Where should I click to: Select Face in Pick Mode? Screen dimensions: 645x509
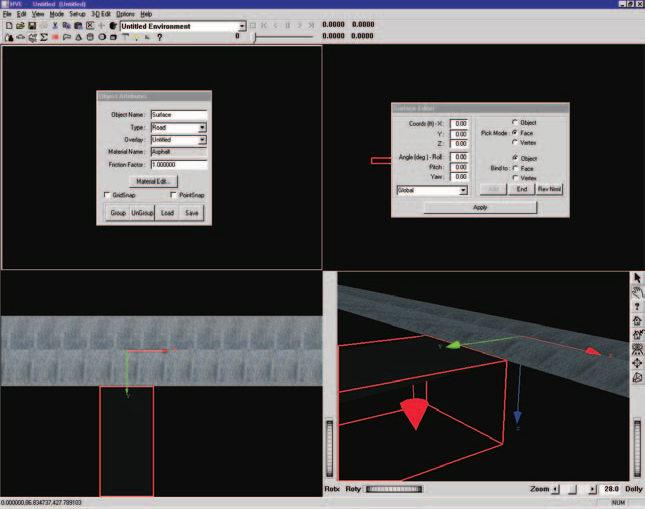point(515,132)
